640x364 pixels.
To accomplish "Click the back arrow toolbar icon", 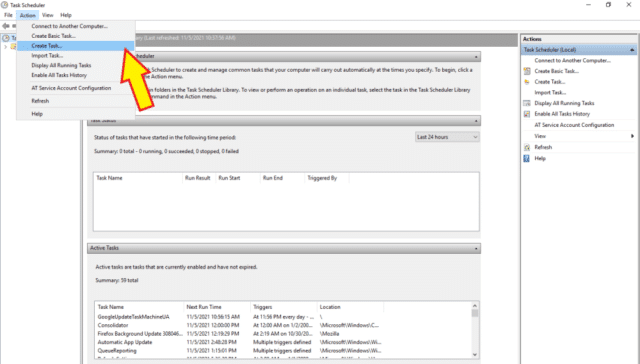I will pos(5,26).
